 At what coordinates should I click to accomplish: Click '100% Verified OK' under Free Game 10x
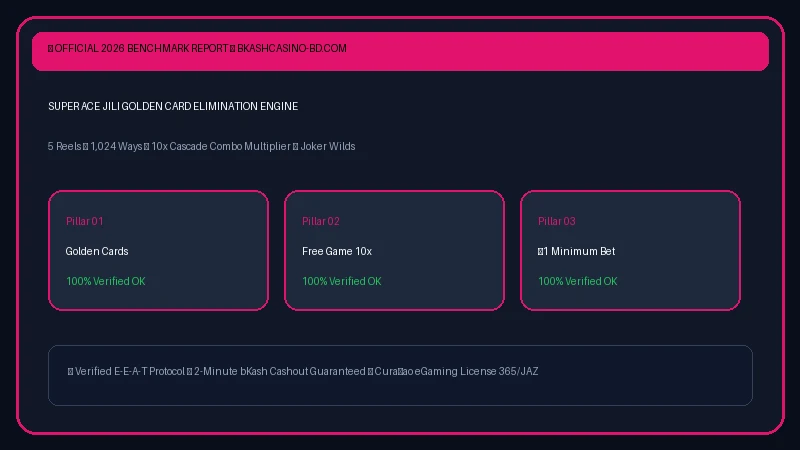click(x=342, y=281)
